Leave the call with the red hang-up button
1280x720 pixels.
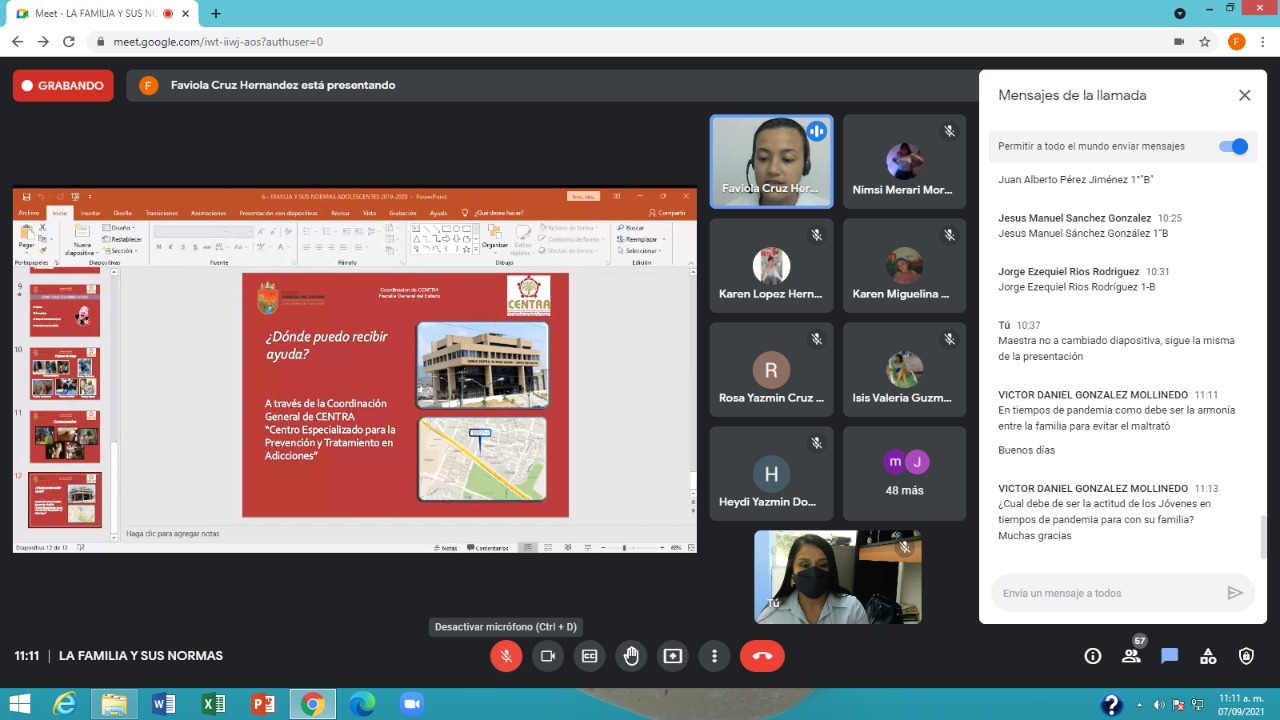click(x=762, y=656)
